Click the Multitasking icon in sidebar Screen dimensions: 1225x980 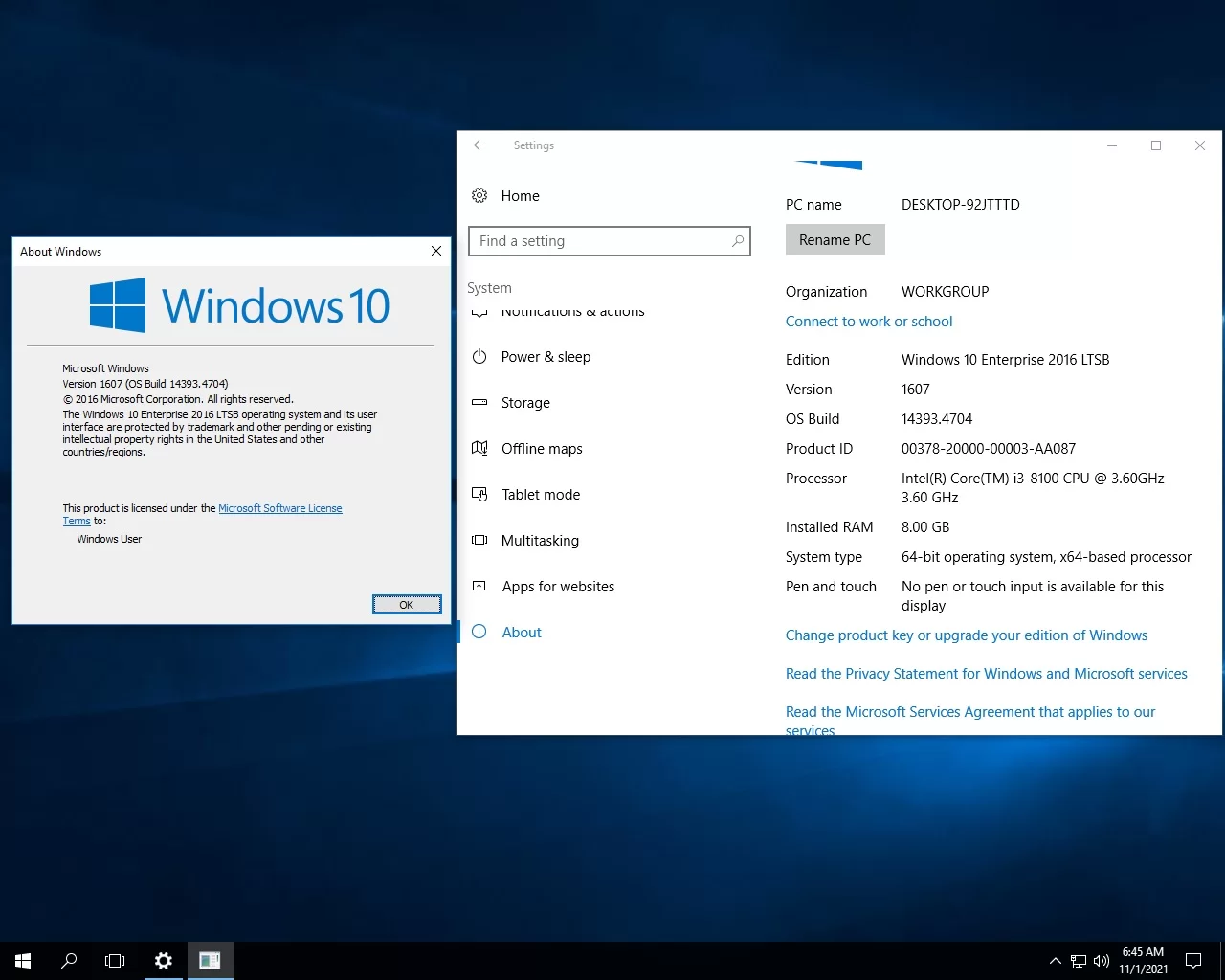click(479, 541)
